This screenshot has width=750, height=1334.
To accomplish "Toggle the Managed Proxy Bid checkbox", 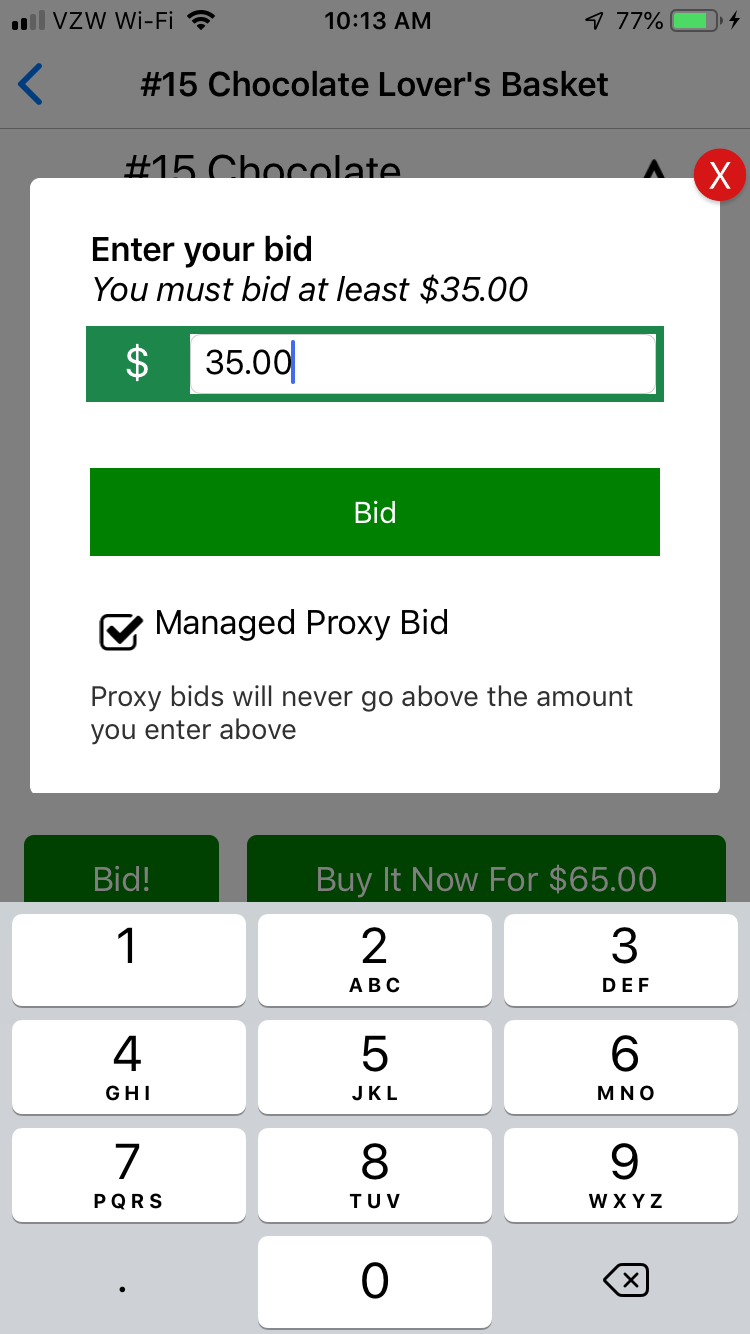I will [119, 631].
